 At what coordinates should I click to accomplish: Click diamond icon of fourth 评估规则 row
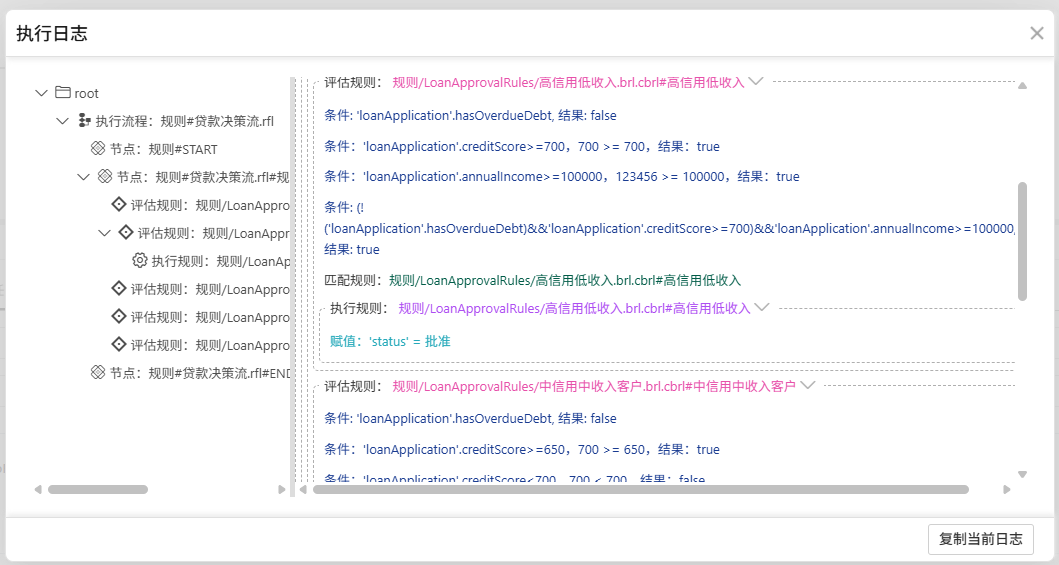click(x=119, y=316)
